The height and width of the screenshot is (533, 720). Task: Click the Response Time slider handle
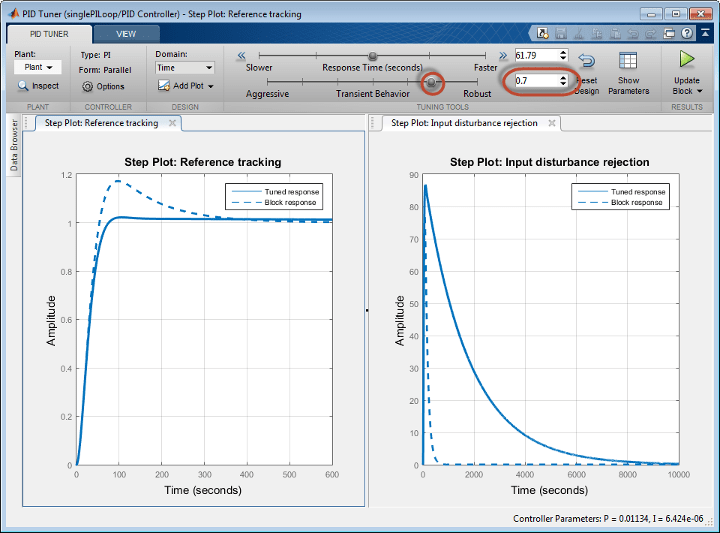pos(373,56)
